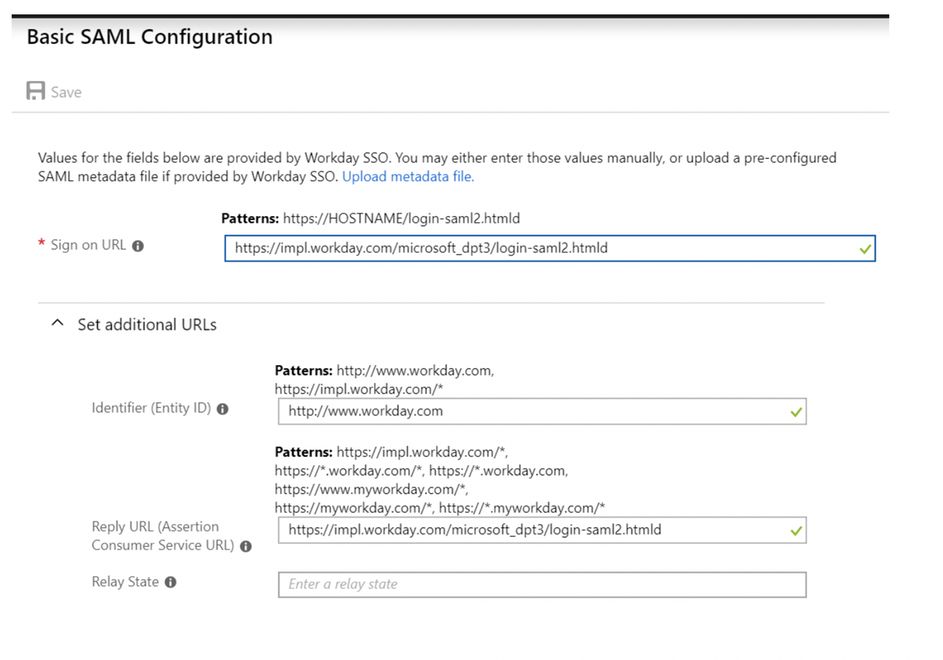Click the Set additional URLs label

[146, 324]
